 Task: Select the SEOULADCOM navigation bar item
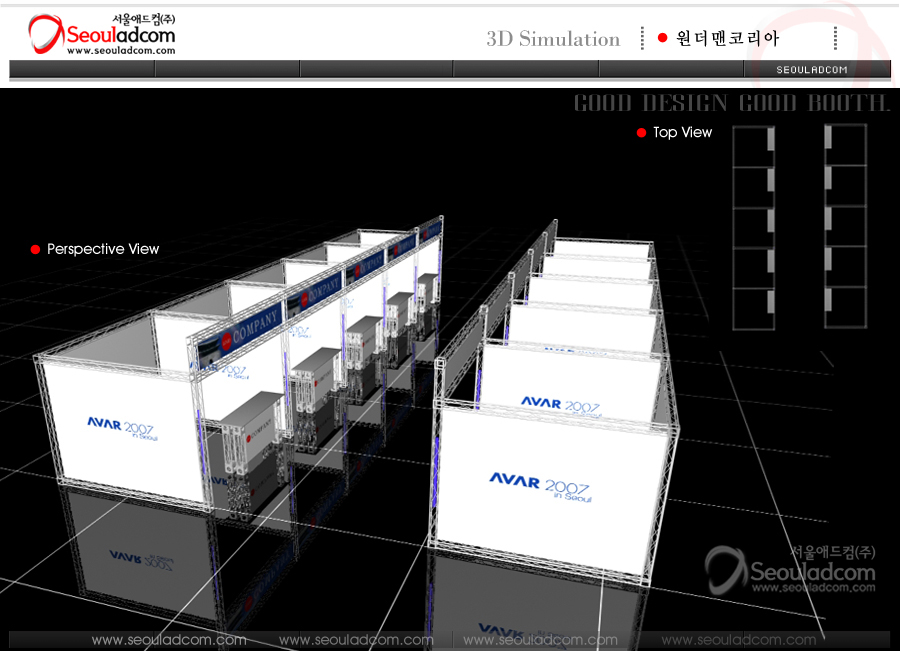coord(812,70)
